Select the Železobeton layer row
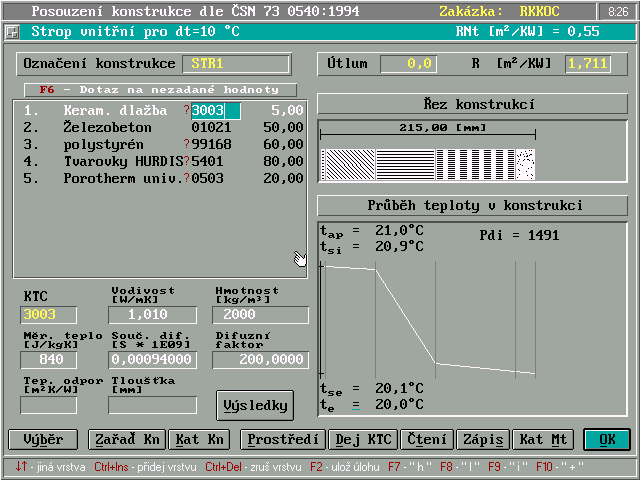Screen dimensions: 640x480 point(160,127)
